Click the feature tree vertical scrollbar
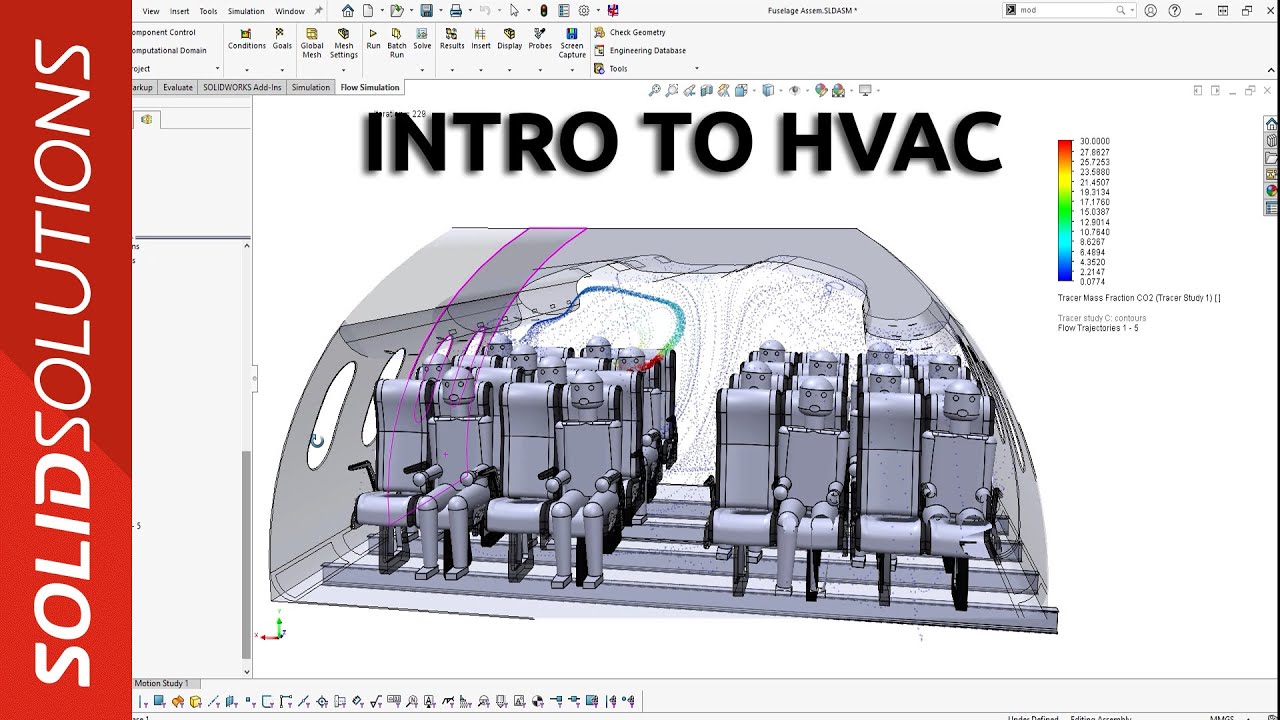 point(246,553)
